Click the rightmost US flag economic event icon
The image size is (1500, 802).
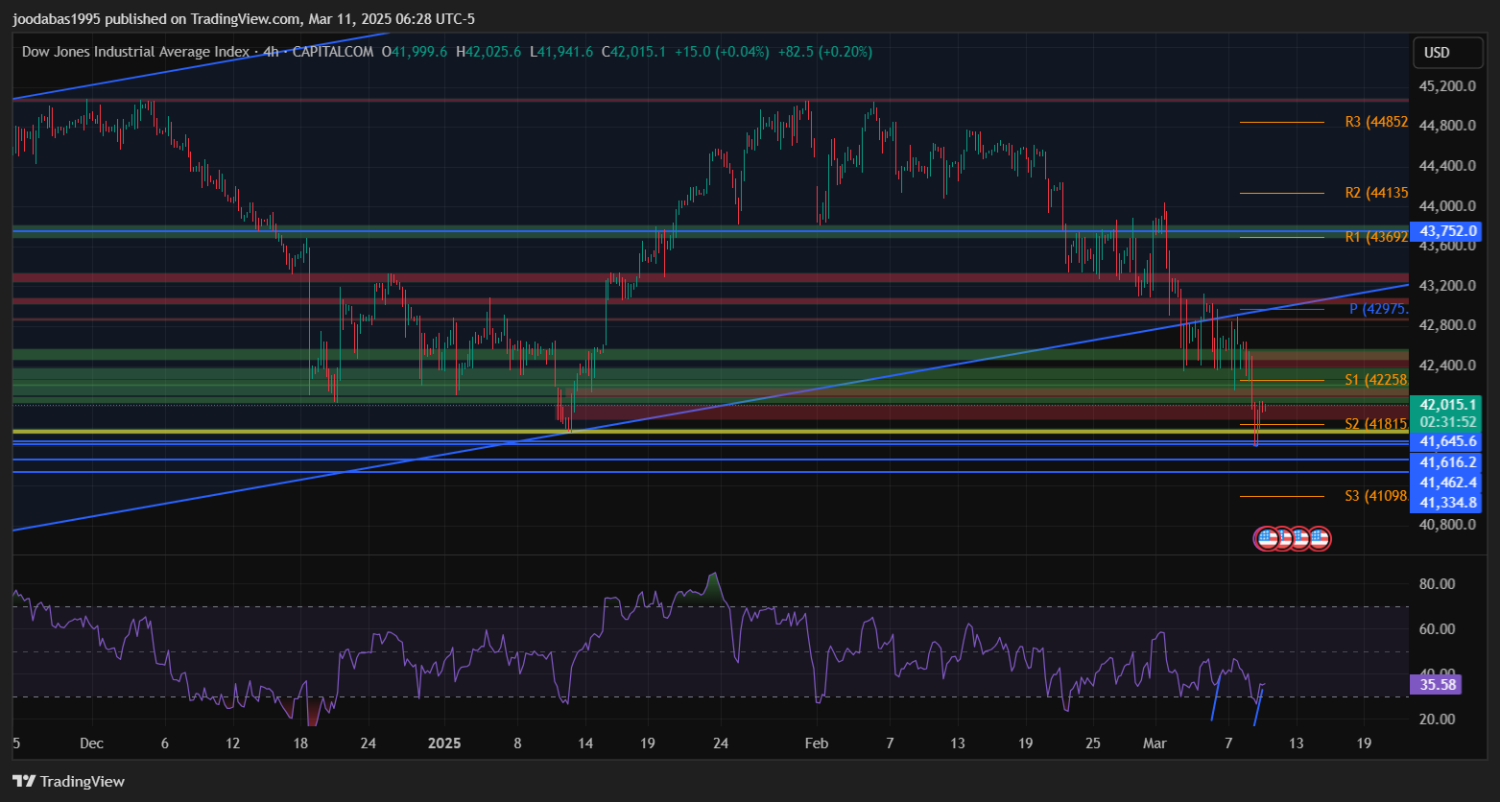[x=1319, y=539]
